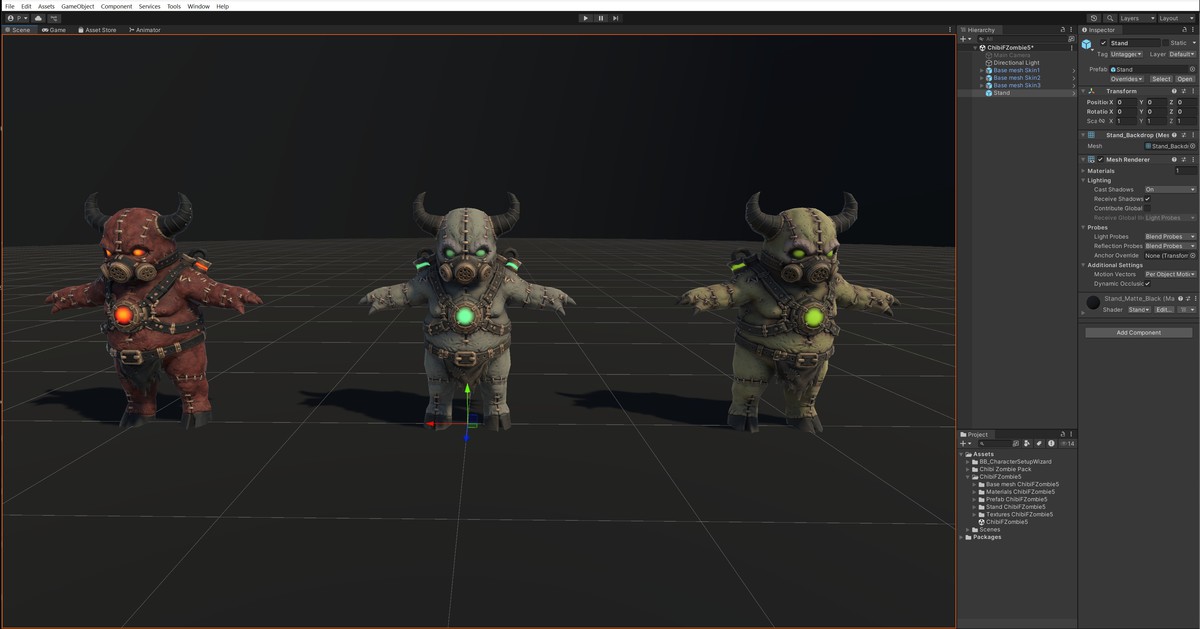Click the Add Component button

point(1138,333)
